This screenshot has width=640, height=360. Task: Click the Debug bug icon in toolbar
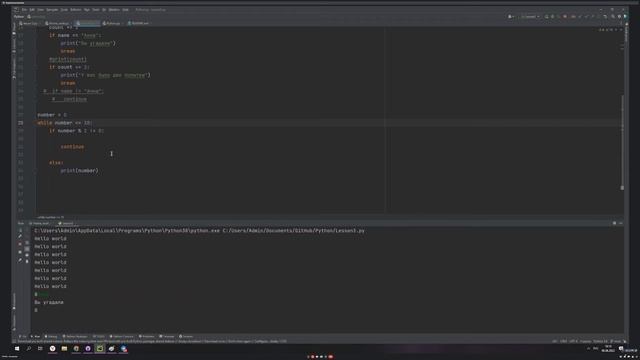point(553,17)
